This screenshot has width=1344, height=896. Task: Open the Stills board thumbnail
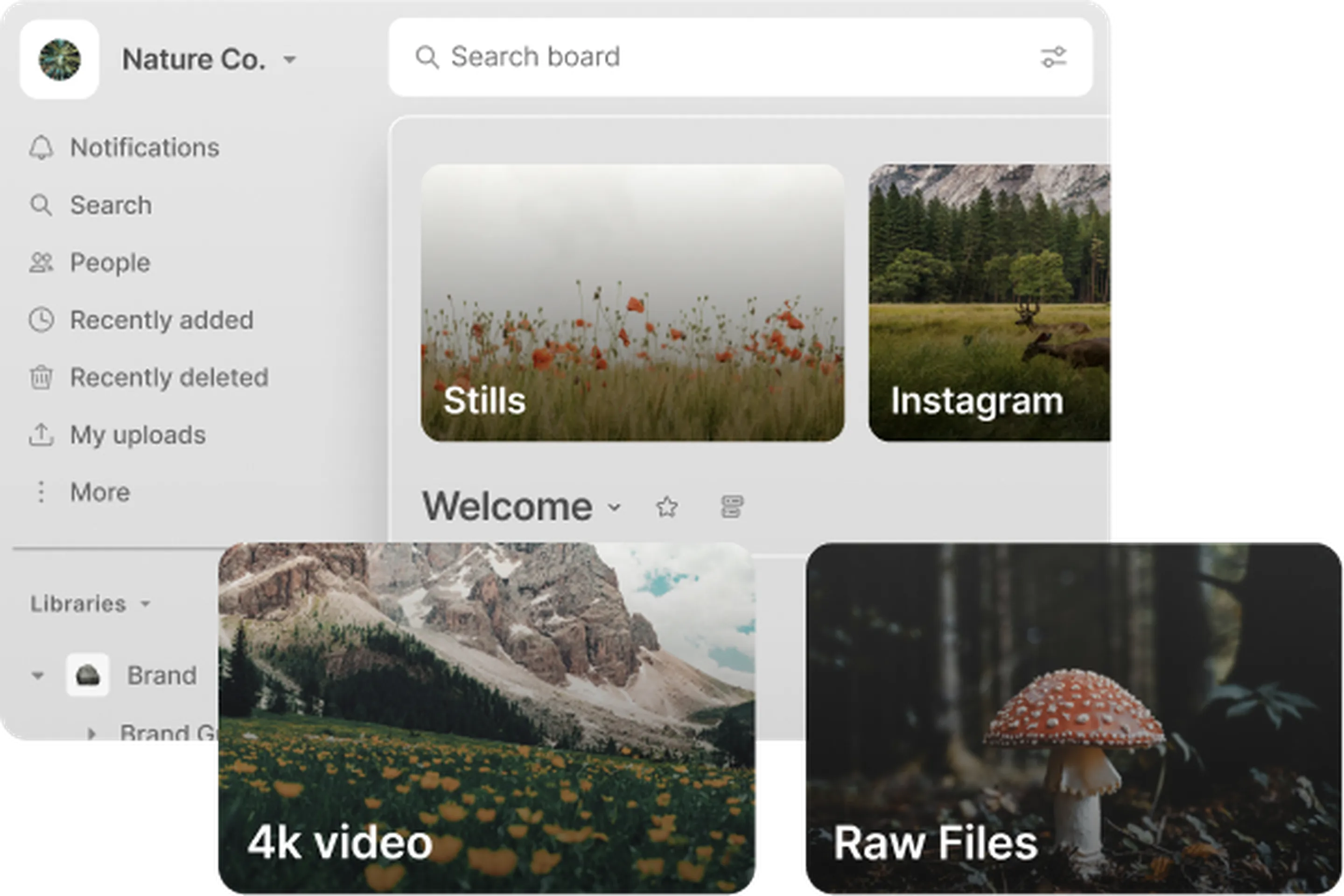click(632, 303)
